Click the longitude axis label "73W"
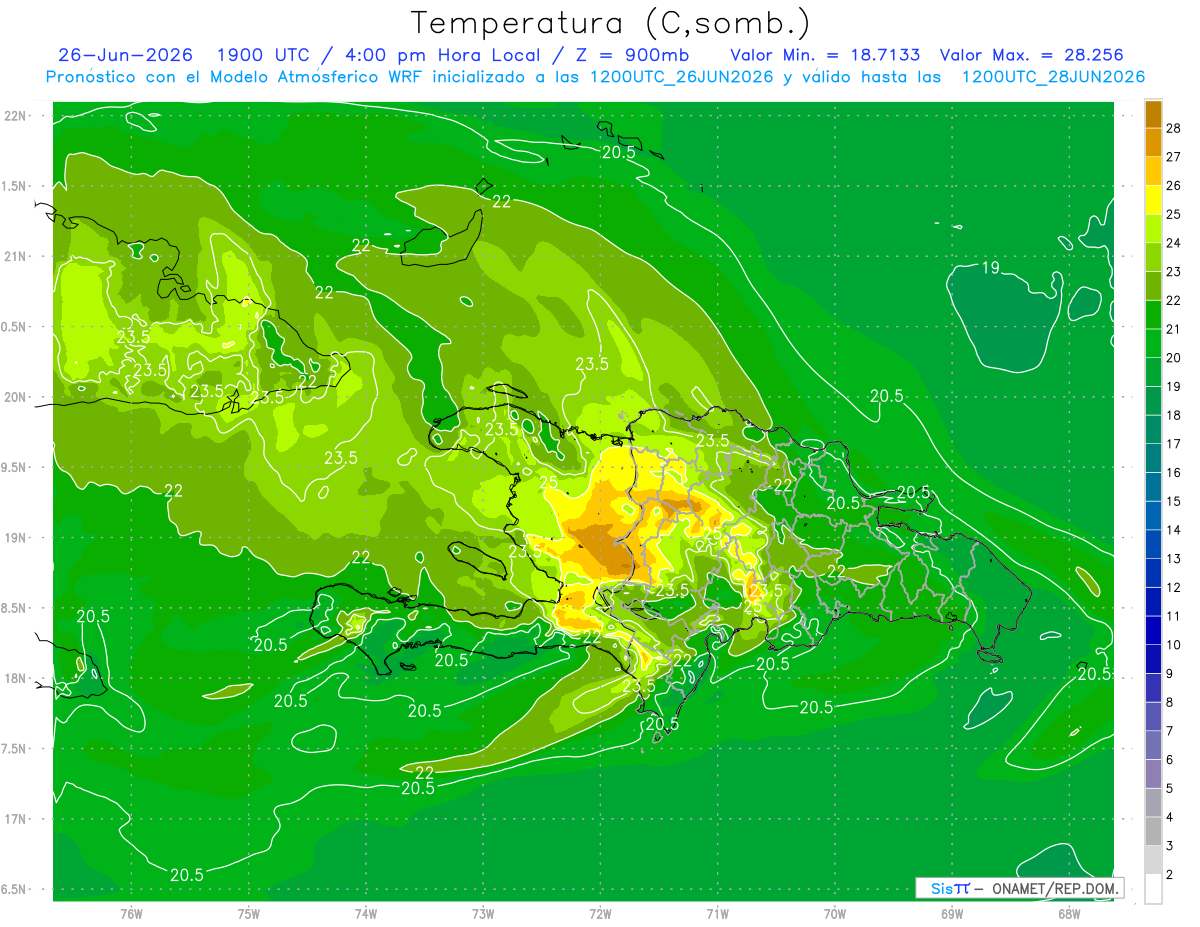This screenshot has height=927, width=1200. click(483, 914)
